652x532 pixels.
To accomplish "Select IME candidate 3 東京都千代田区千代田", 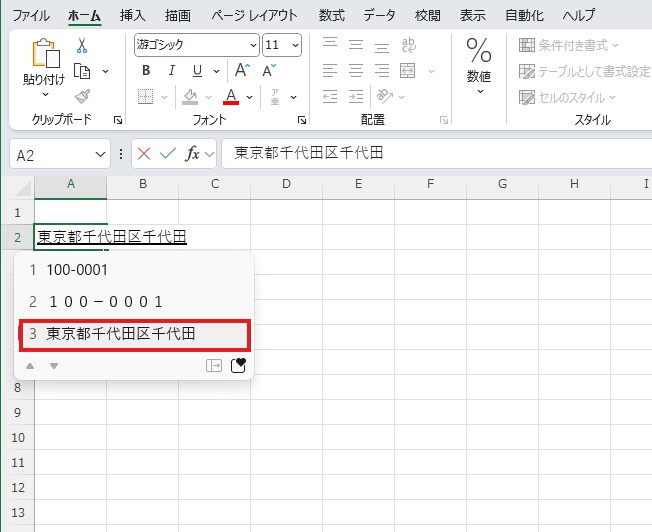I will click(134, 334).
